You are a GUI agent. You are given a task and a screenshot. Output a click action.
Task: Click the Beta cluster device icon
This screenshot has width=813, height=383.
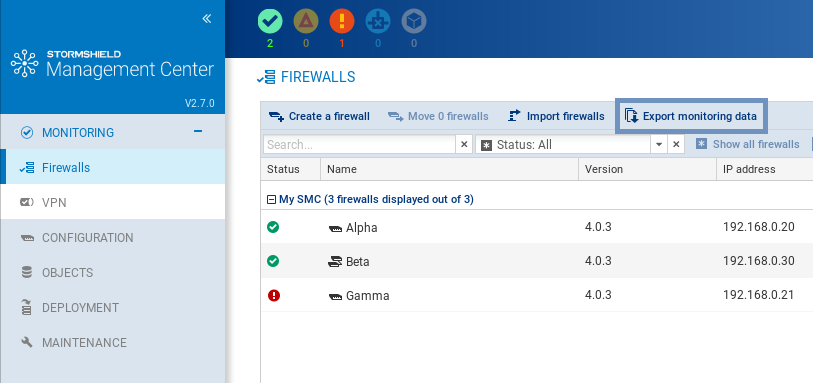335,262
